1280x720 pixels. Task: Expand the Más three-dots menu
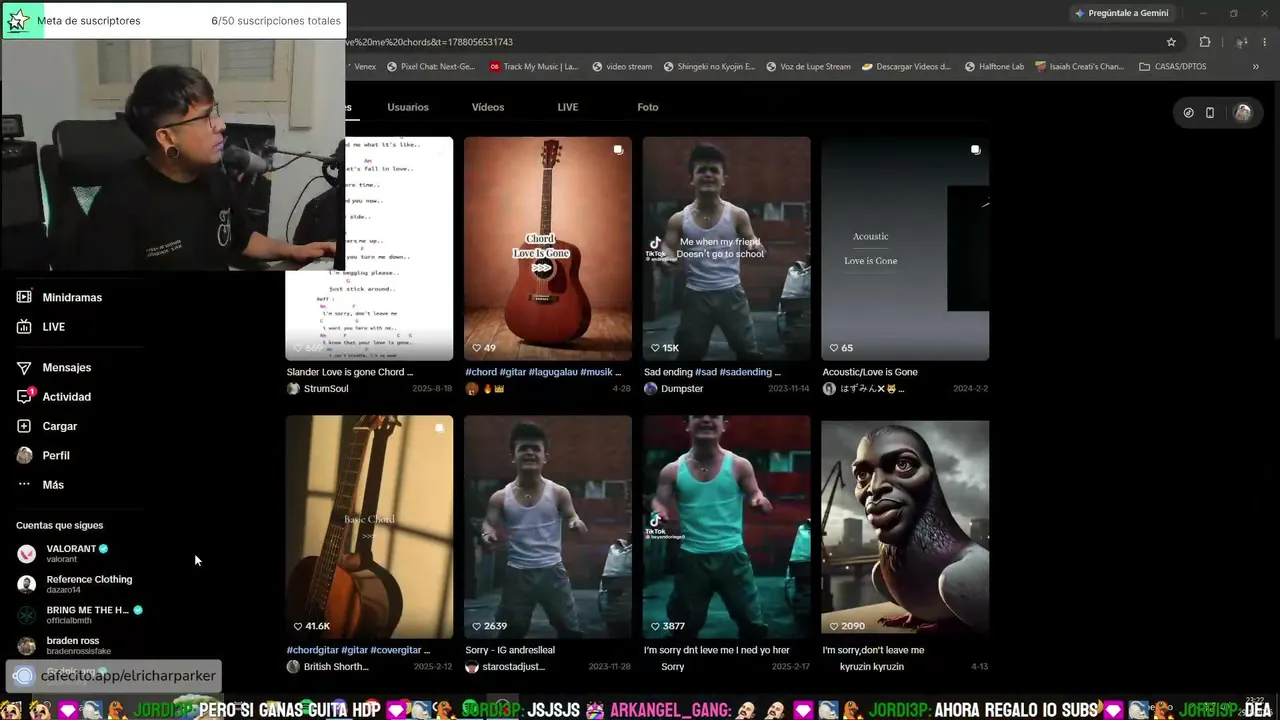[24, 485]
